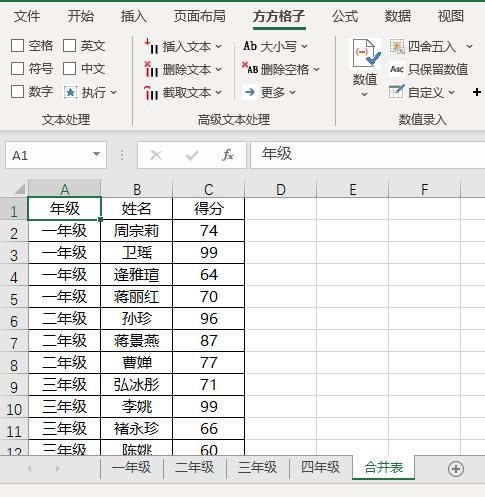Click cell containing 蒋景燕

click(x=137, y=341)
